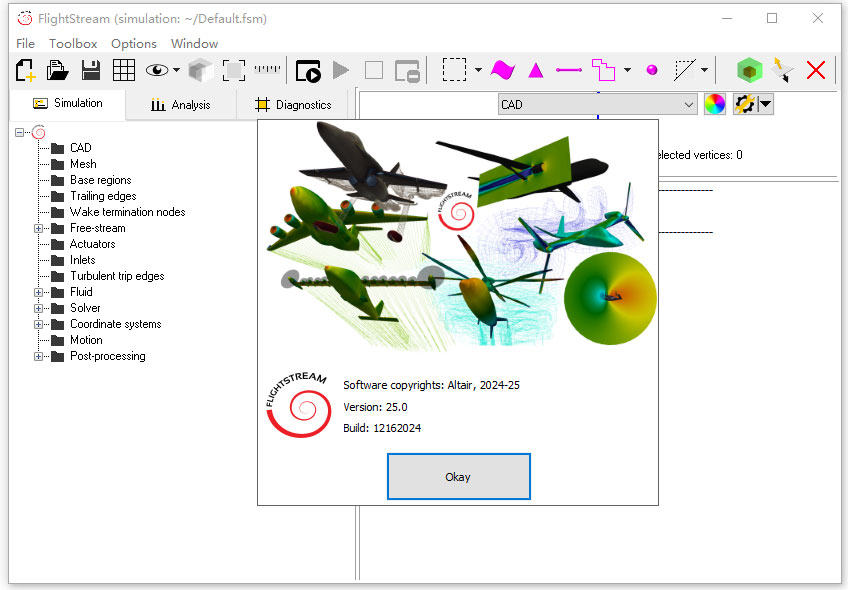Open an existing simulation file
Viewport: 848px width, 590px height.
[57, 70]
